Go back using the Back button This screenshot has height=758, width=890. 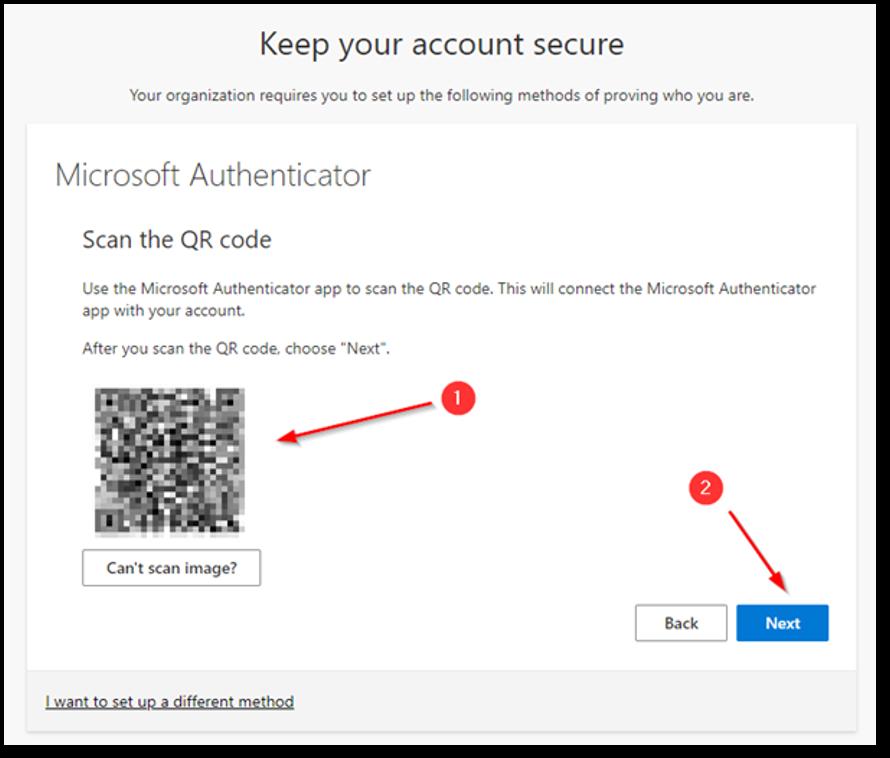(x=680, y=623)
